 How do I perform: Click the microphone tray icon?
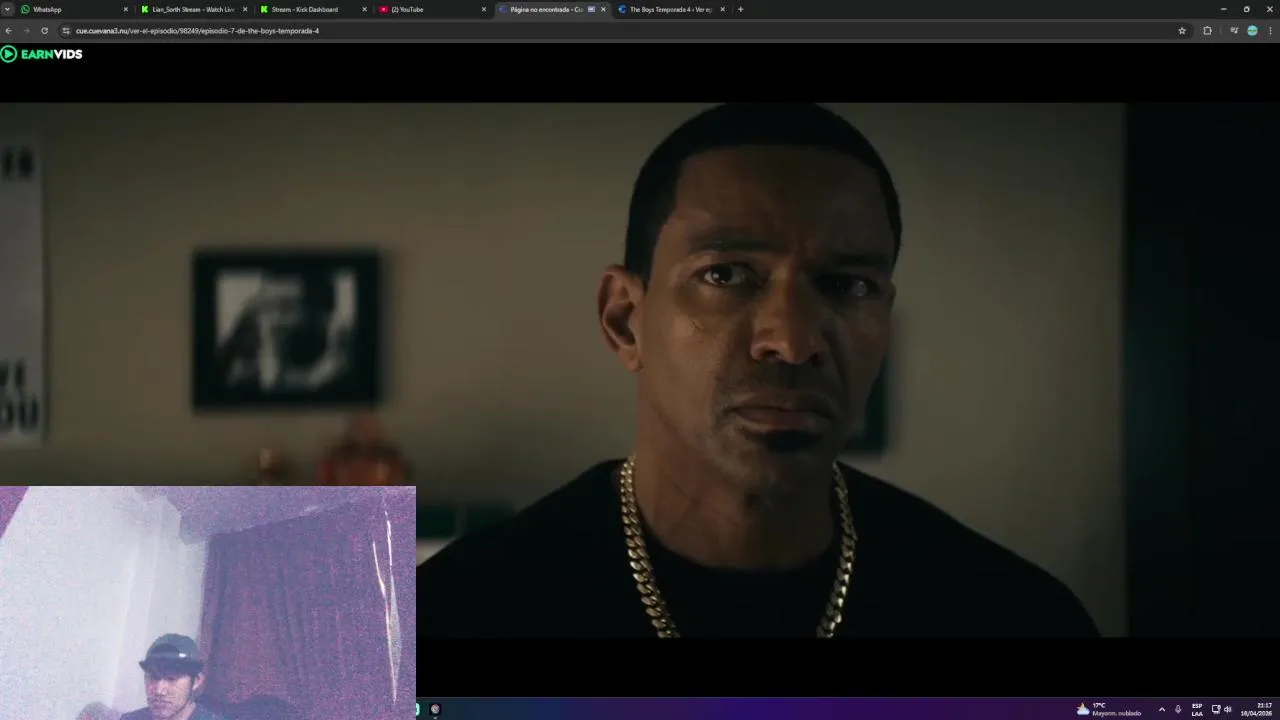pos(1178,709)
